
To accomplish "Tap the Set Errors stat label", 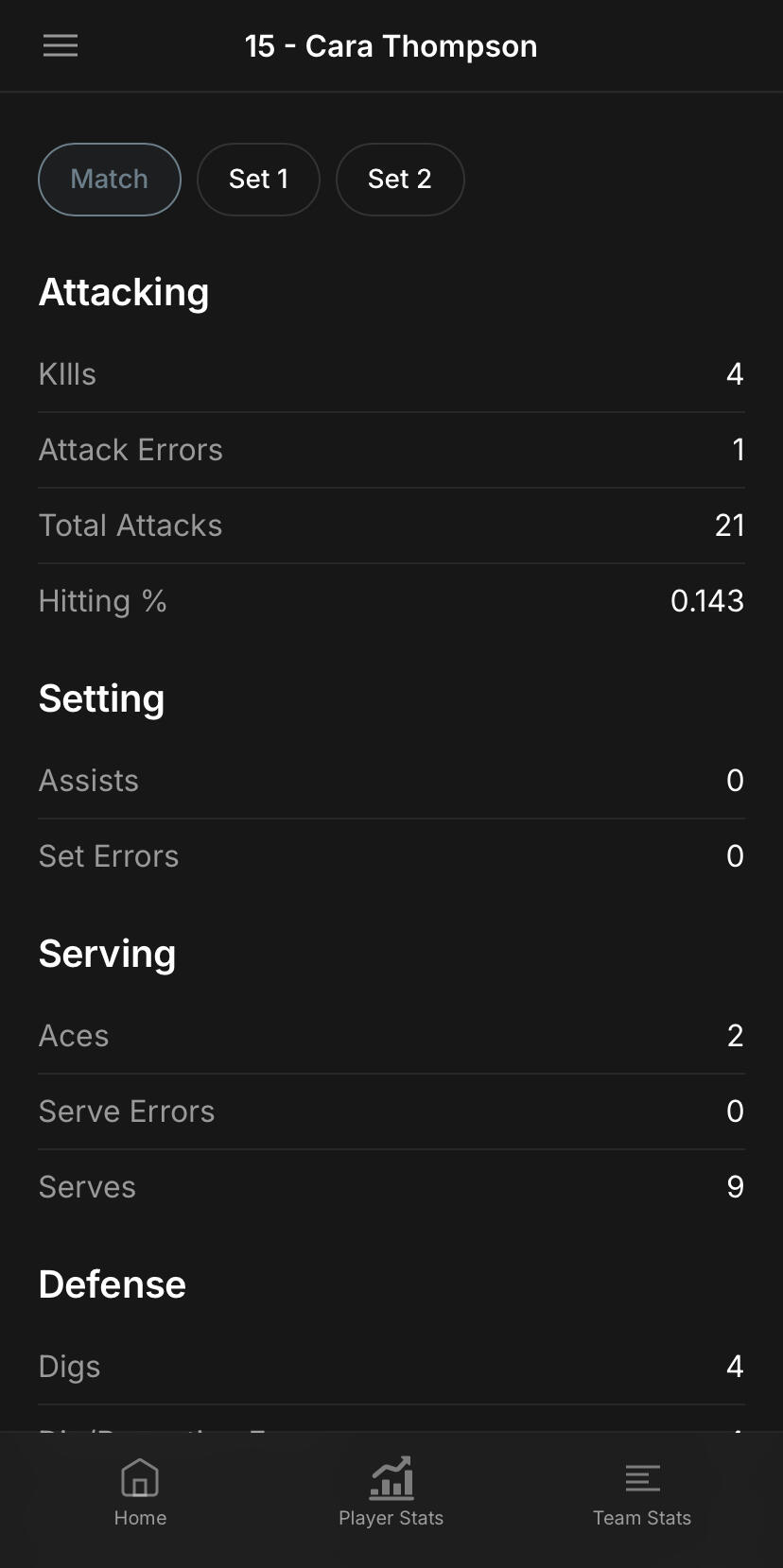I will [x=109, y=856].
